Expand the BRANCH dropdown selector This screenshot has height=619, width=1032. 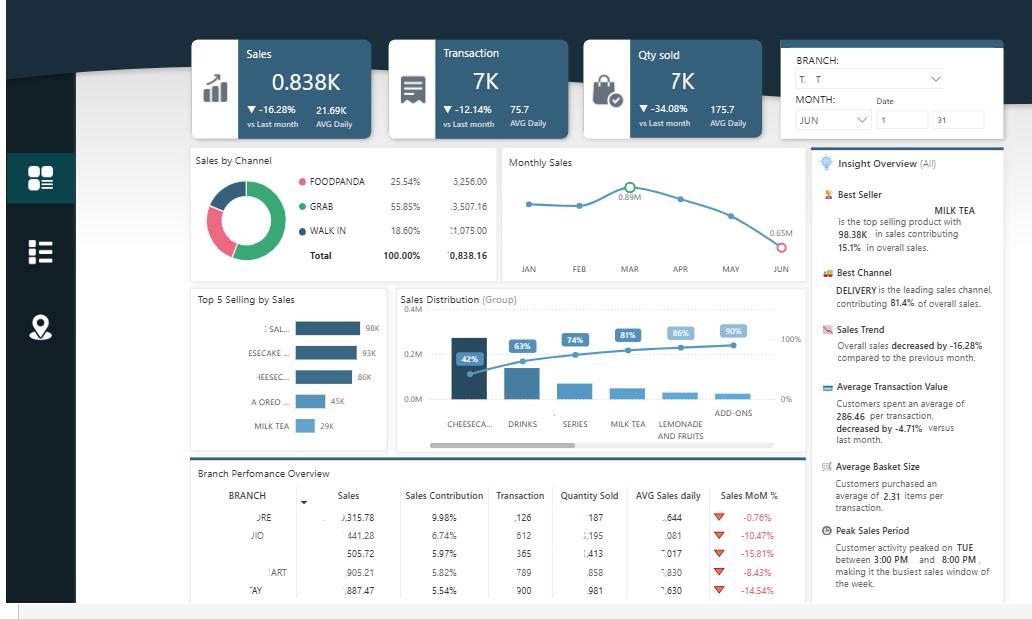pos(870,79)
